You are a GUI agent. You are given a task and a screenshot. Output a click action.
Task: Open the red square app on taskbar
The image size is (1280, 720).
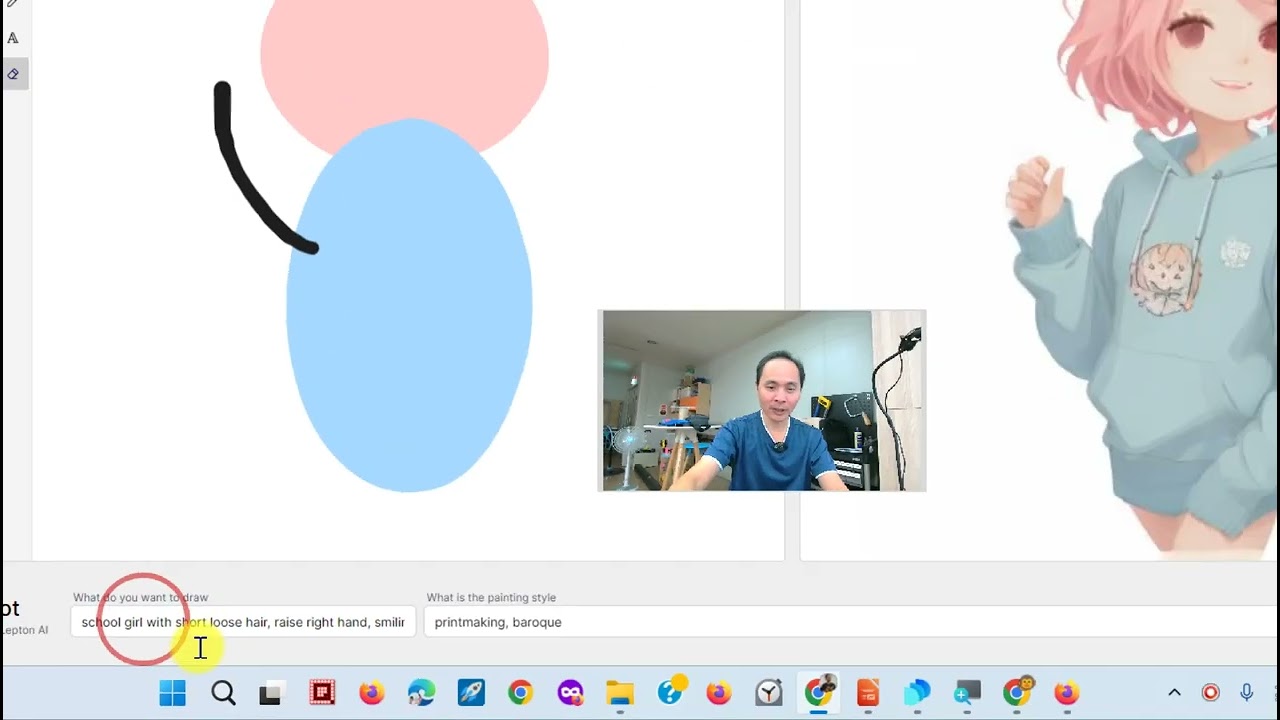(x=321, y=693)
